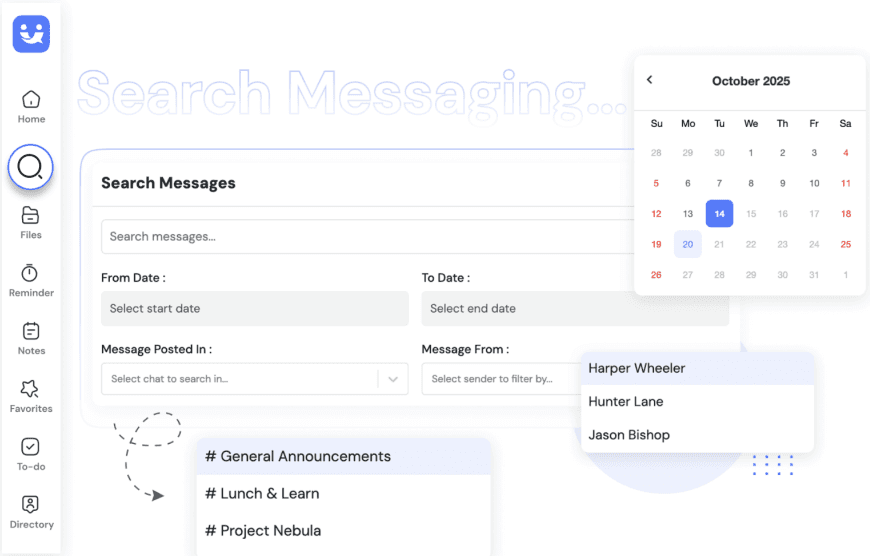Pick October 8 in the calendar

click(751, 183)
